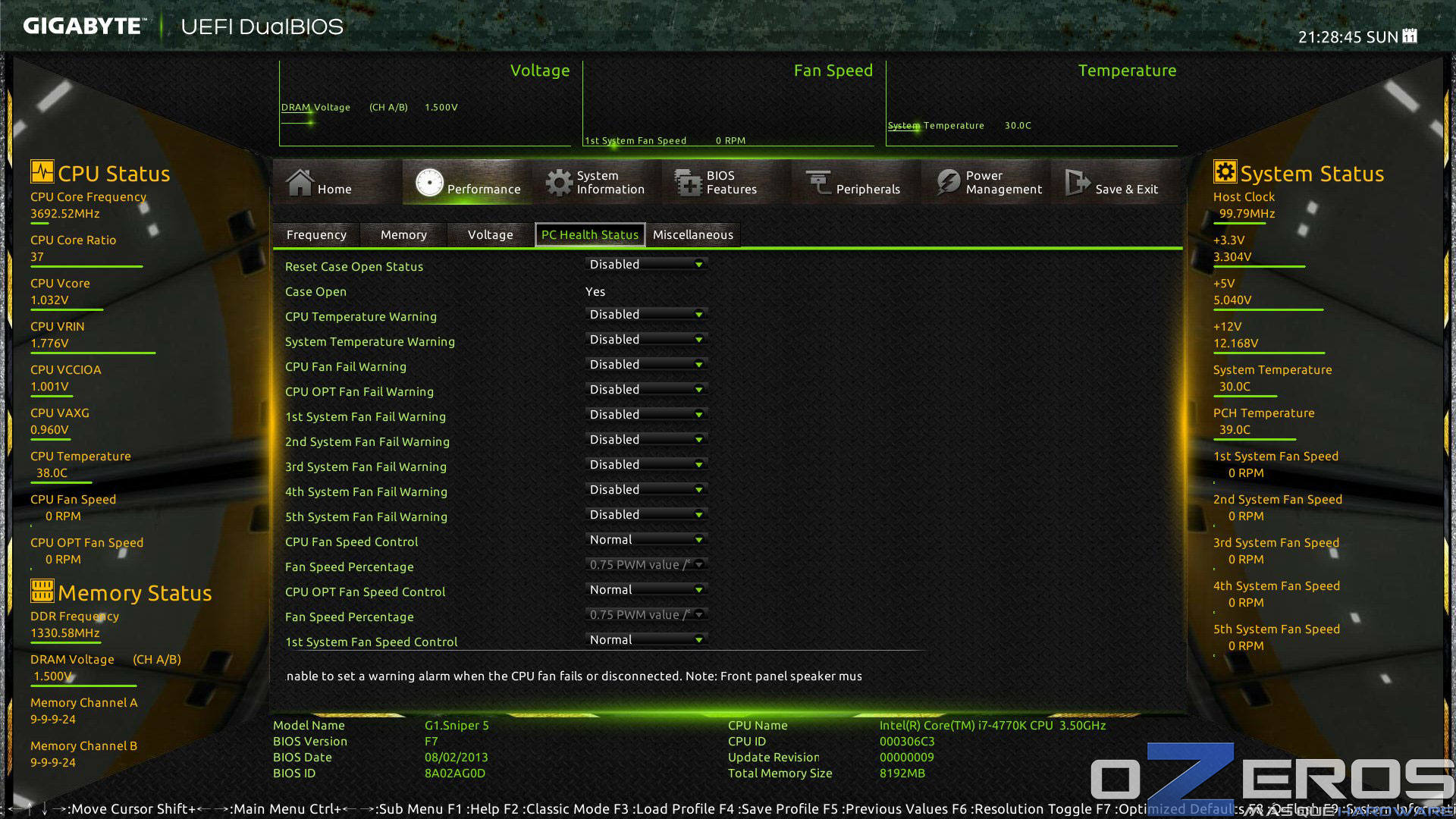Image resolution: width=1456 pixels, height=819 pixels.
Task: Switch to the Voltage sub-tab
Action: (x=491, y=235)
